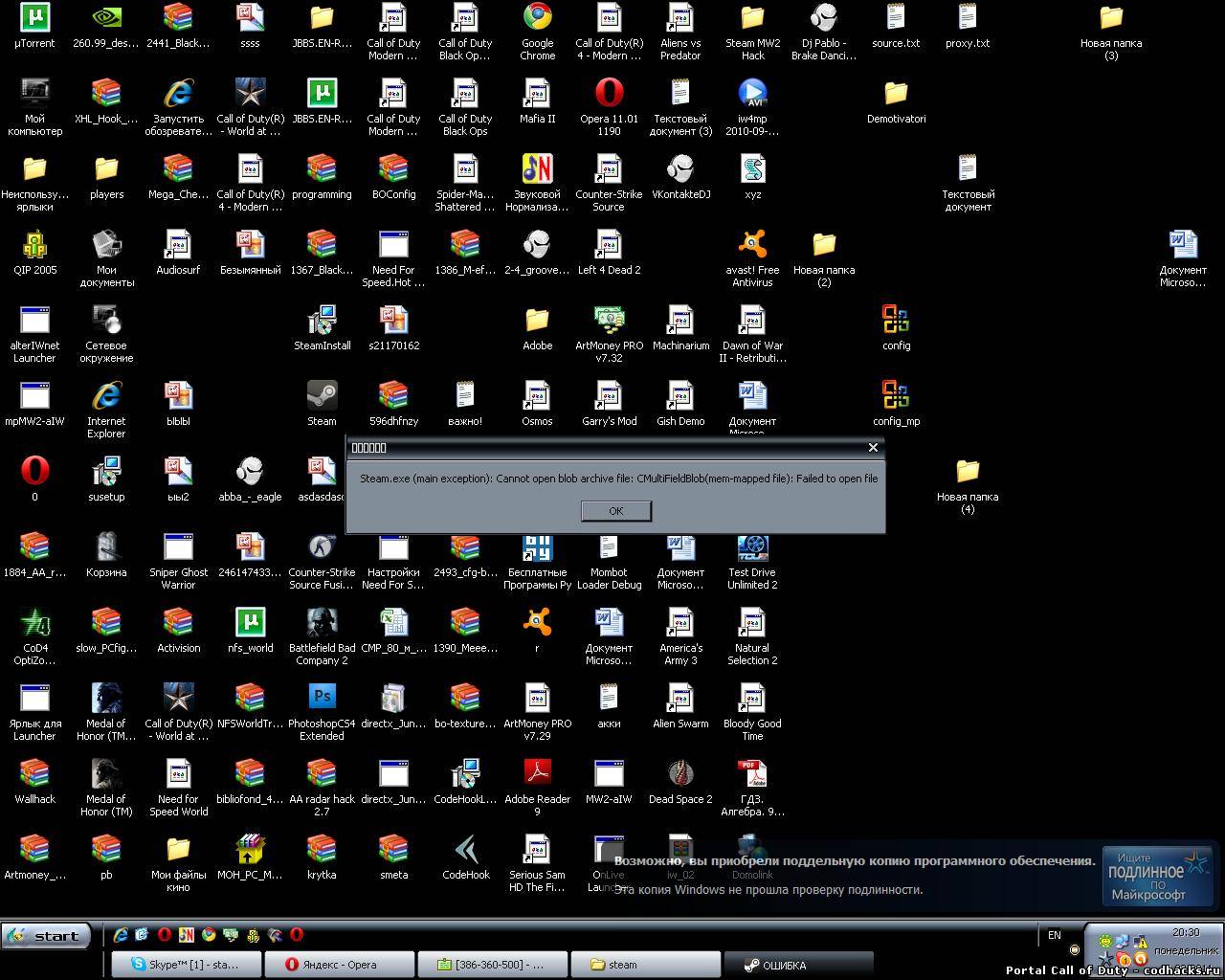
Task: Select the Machinarium shortcut
Action: (x=680, y=328)
